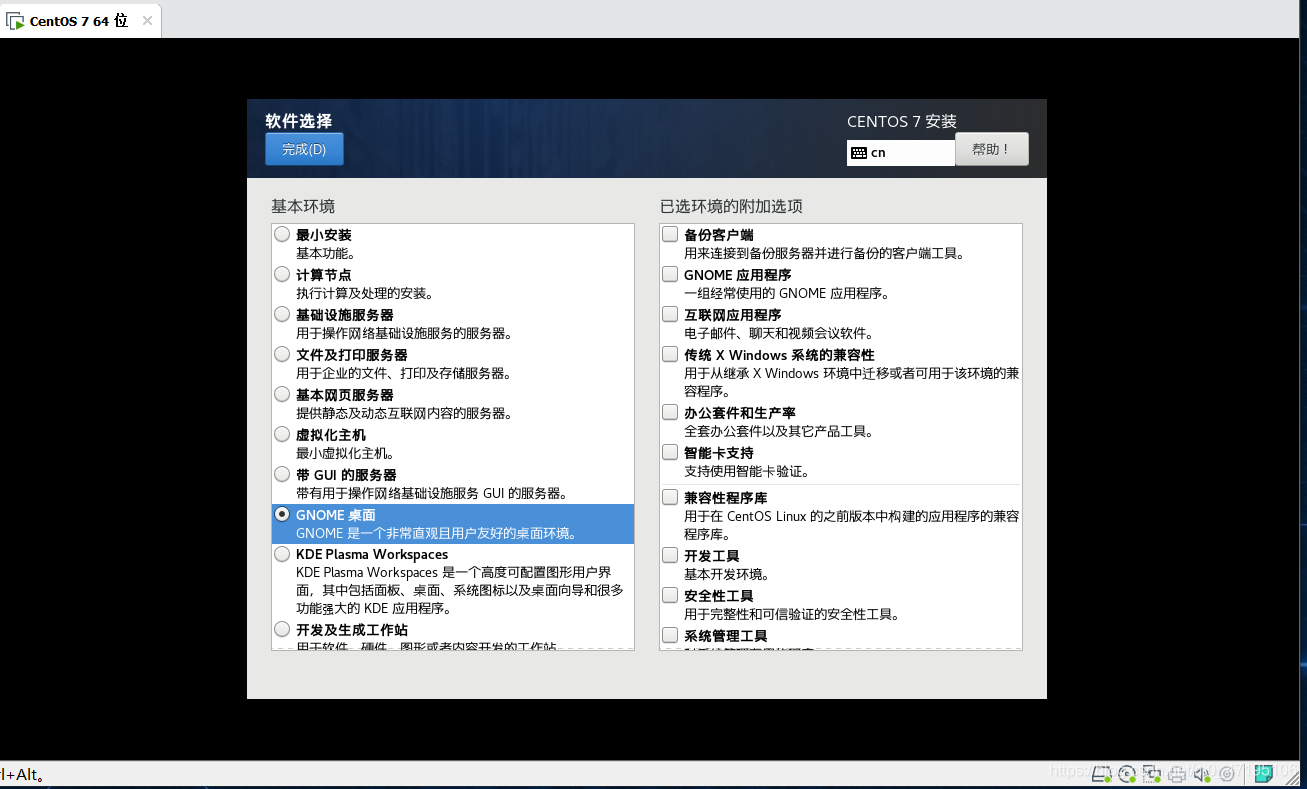Check the 开发工具 checkbox
1307x789 pixels.
click(x=670, y=555)
